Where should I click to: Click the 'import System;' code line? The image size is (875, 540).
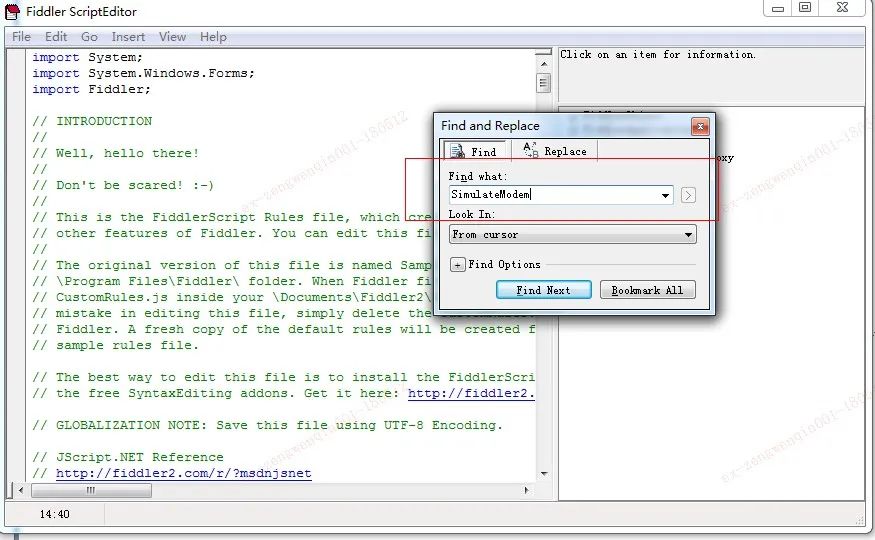[x=88, y=57]
